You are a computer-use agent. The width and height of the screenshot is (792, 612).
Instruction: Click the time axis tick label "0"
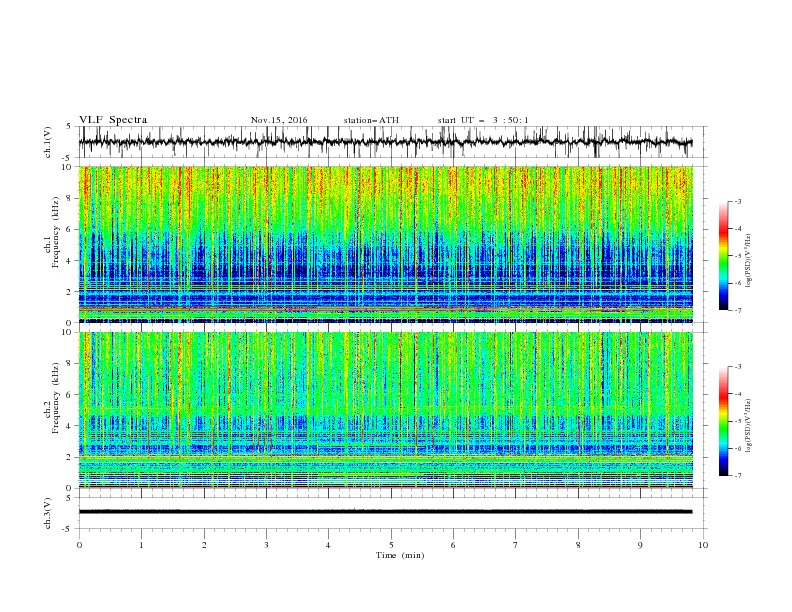79,545
